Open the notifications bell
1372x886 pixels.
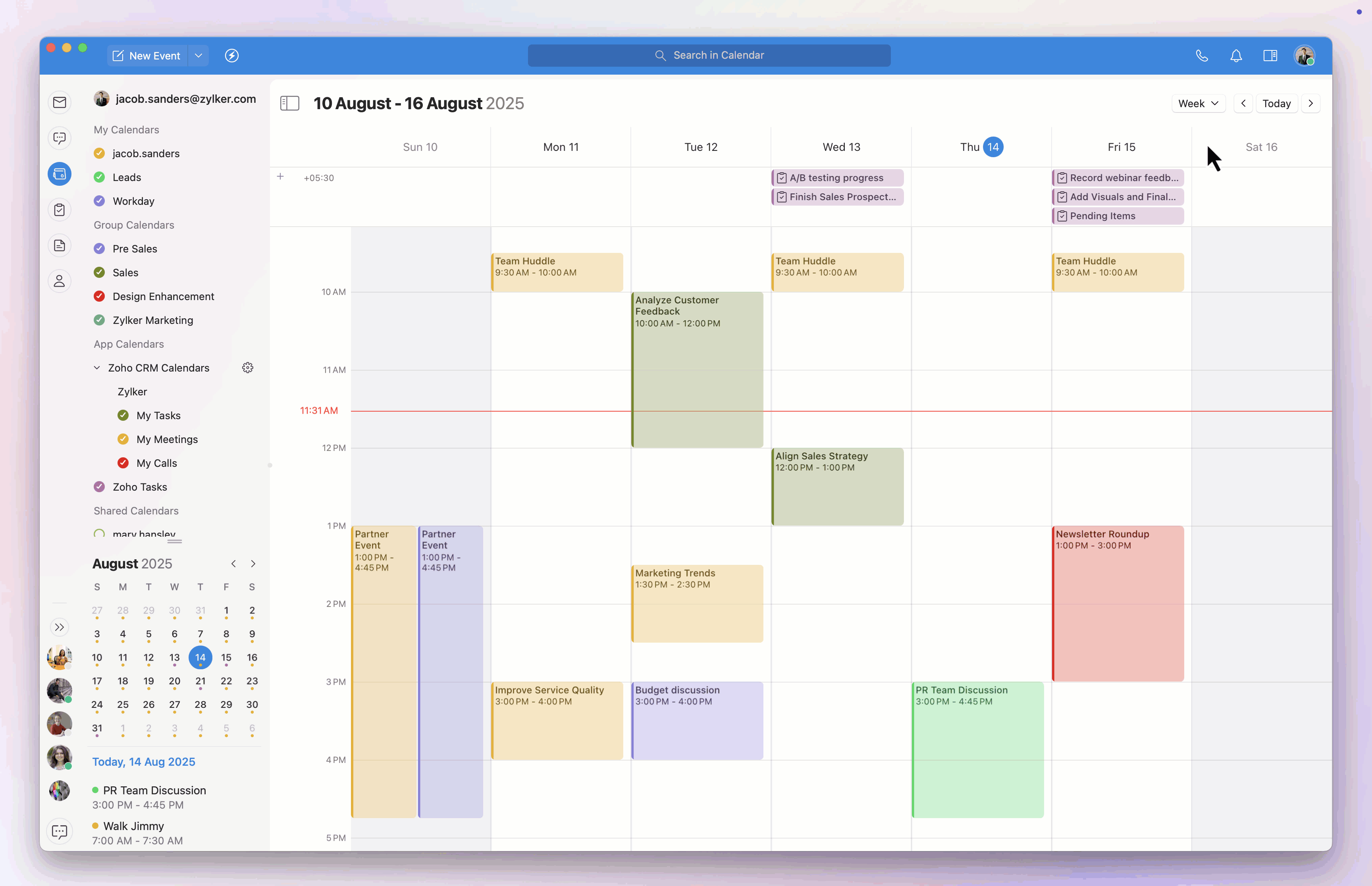(1236, 56)
